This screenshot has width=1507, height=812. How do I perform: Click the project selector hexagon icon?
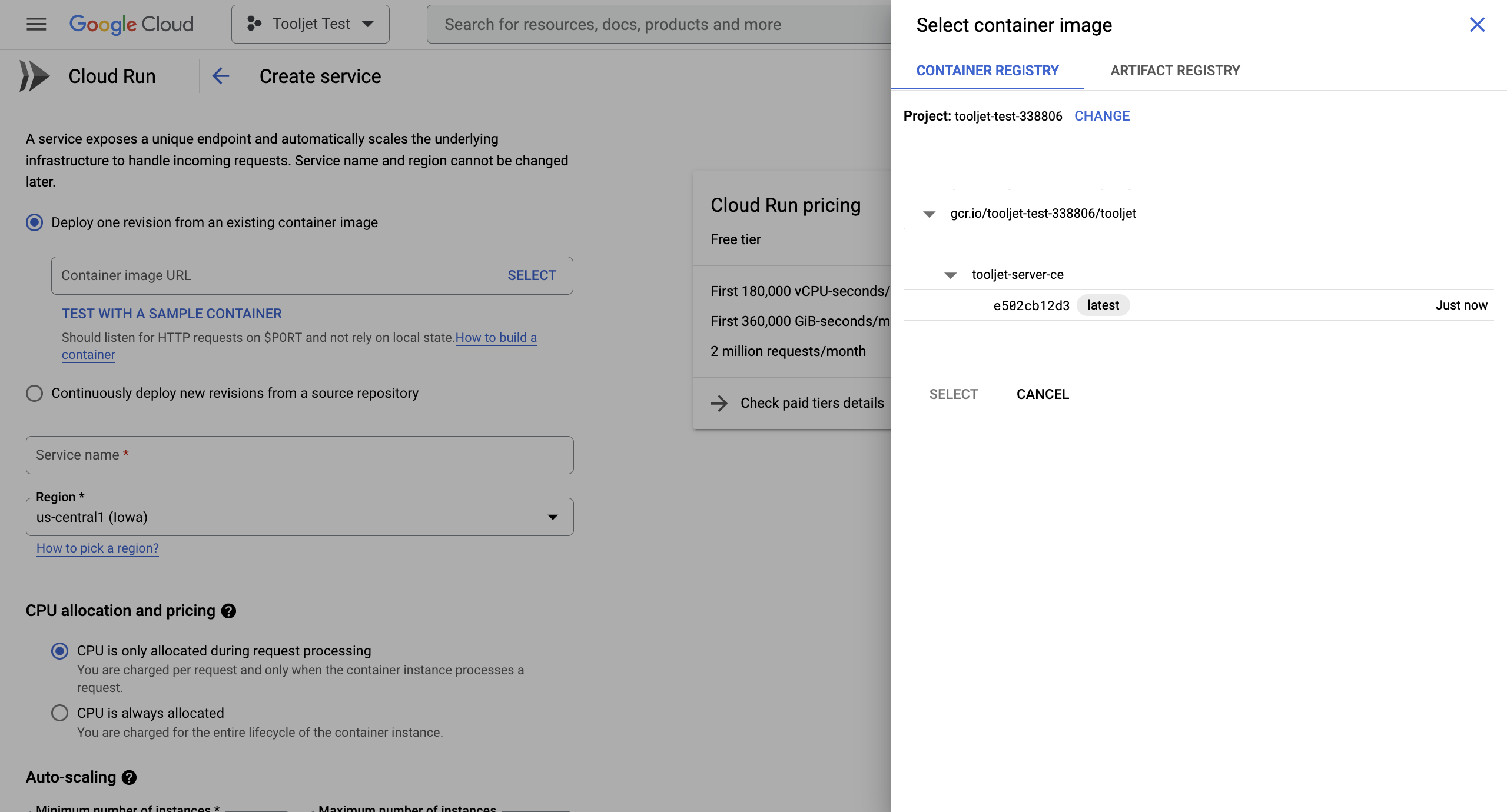pos(254,24)
